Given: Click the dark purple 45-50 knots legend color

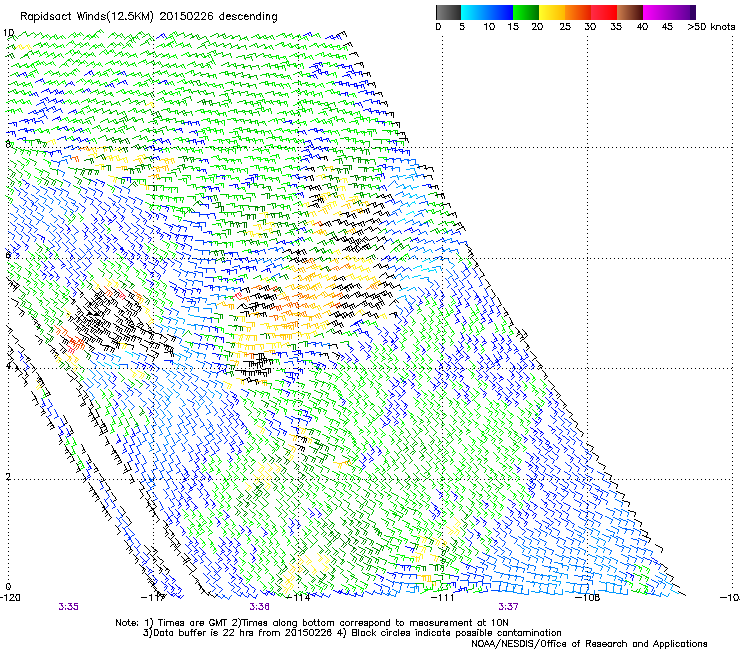Looking at the screenshot, I should pyautogui.click(x=682, y=12).
